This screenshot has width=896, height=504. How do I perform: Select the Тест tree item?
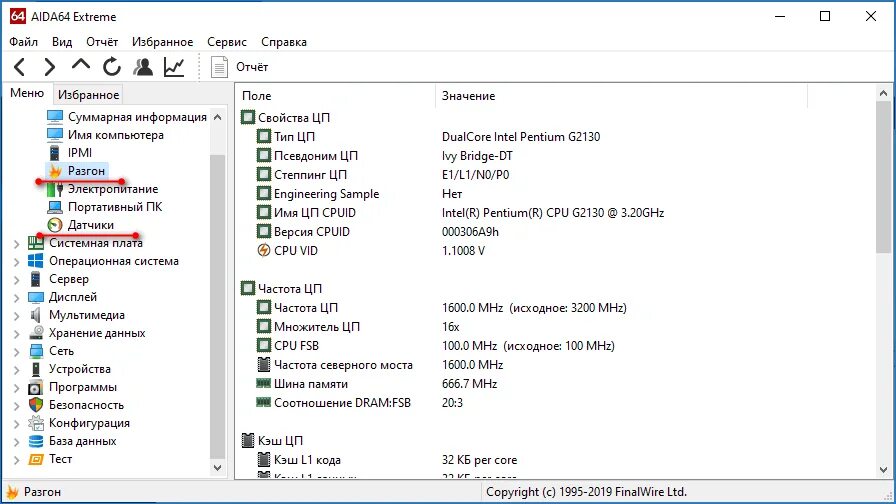[60, 459]
